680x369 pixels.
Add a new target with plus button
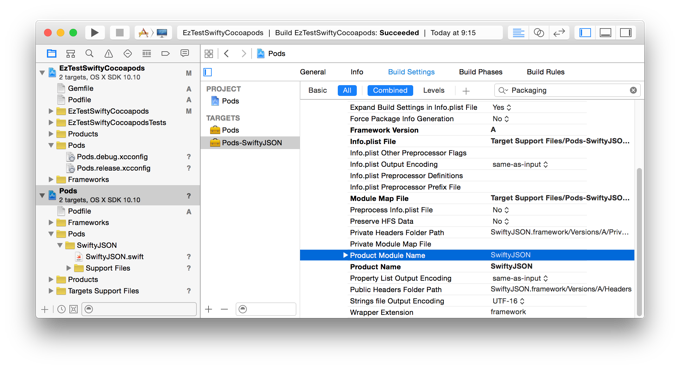coord(209,309)
